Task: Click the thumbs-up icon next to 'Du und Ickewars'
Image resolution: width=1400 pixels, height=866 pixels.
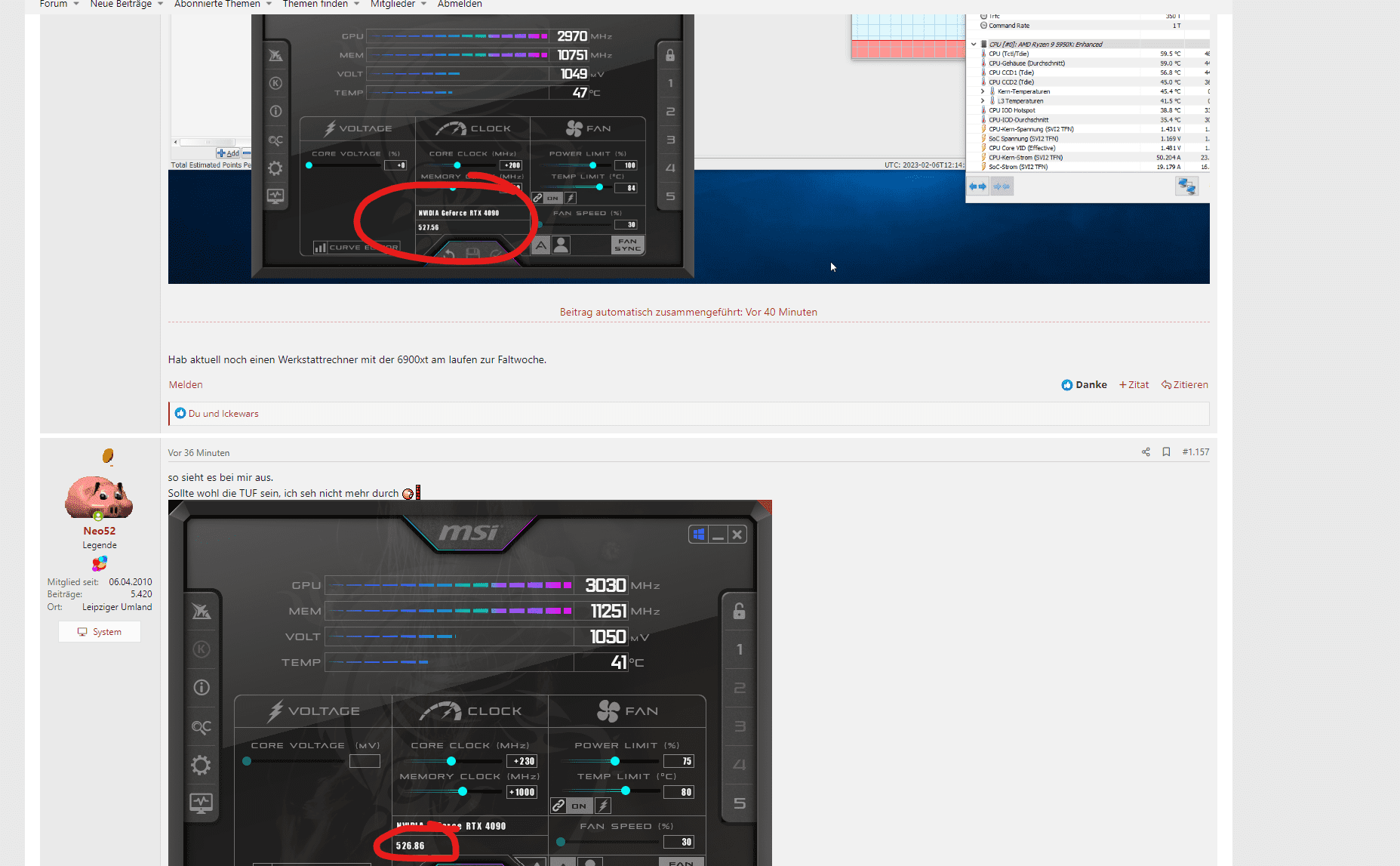Action: tap(180, 413)
